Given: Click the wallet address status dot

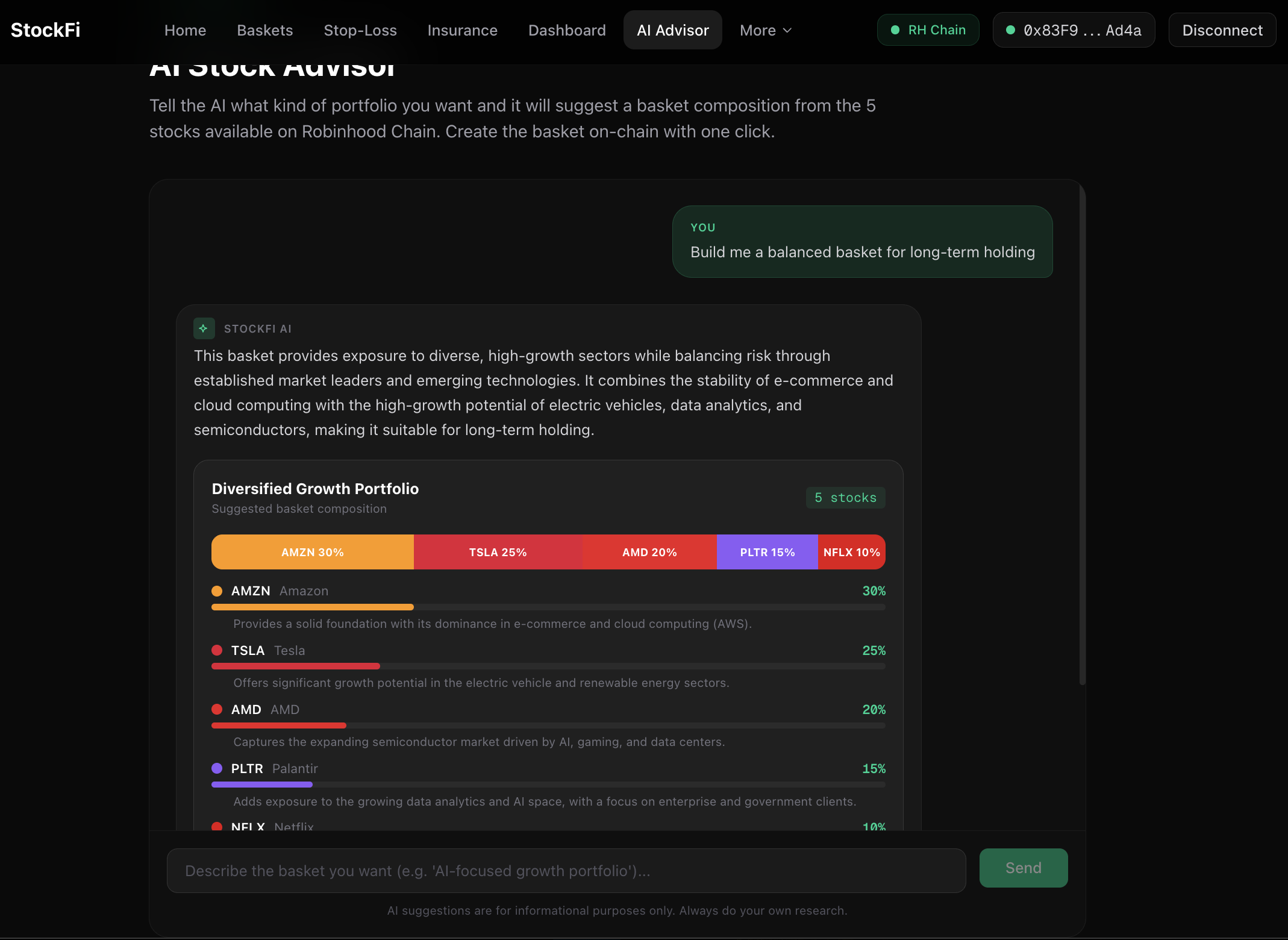Looking at the screenshot, I should [x=1011, y=30].
